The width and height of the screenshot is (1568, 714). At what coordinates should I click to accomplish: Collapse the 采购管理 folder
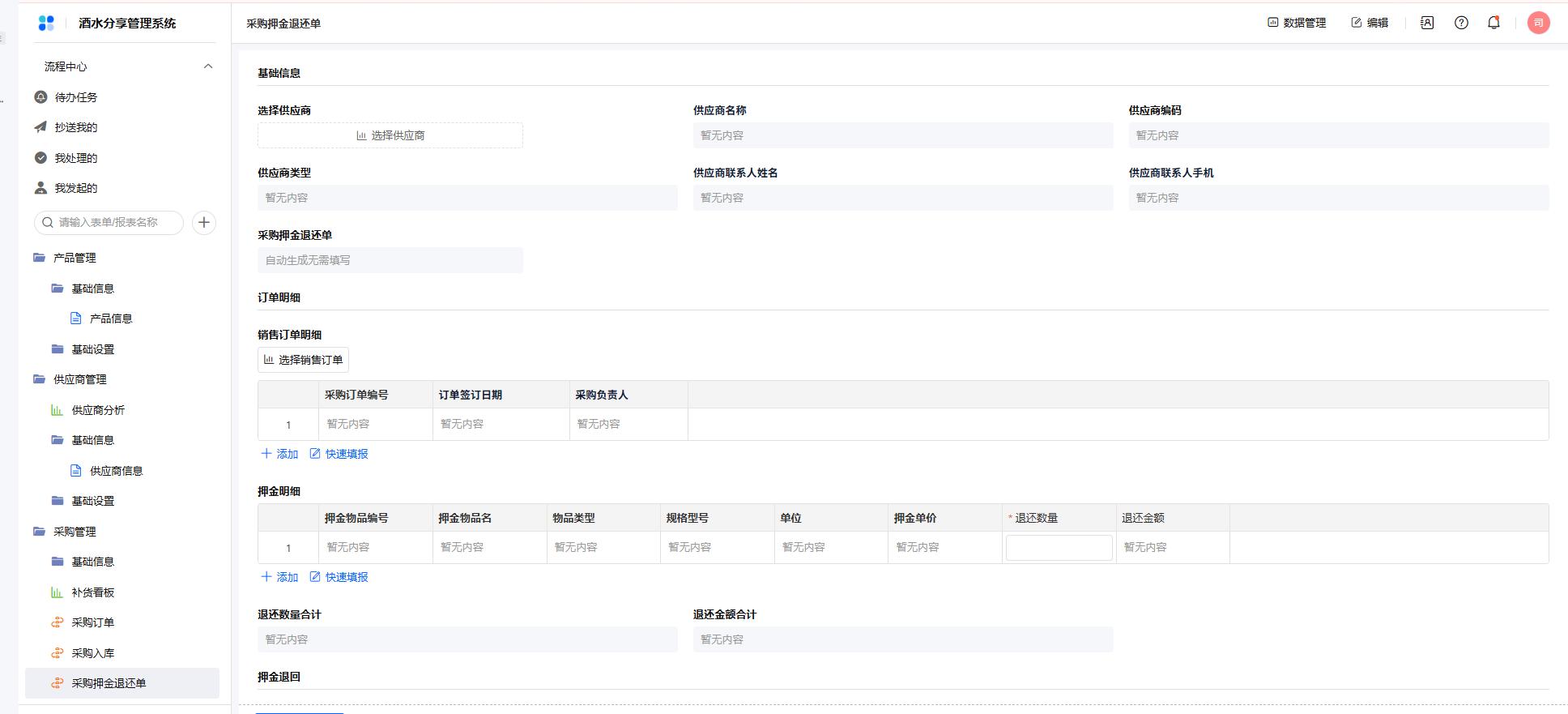pyautogui.click(x=122, y=532)
